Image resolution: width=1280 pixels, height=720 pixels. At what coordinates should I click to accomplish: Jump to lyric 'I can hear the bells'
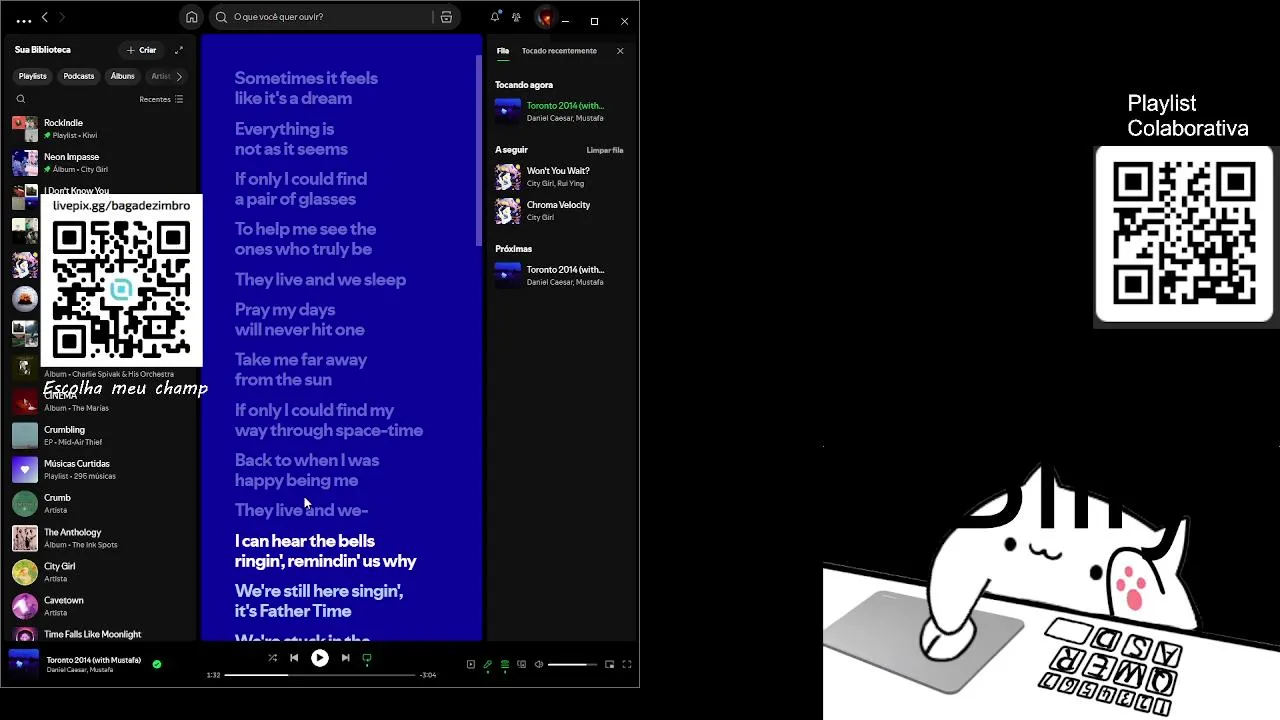pos(325,551)
